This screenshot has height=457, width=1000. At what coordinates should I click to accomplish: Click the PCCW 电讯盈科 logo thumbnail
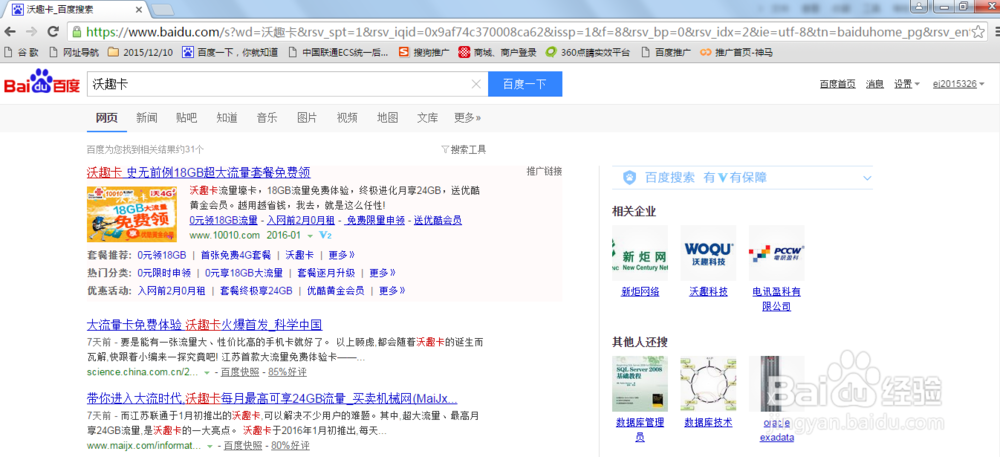(776, 252)
